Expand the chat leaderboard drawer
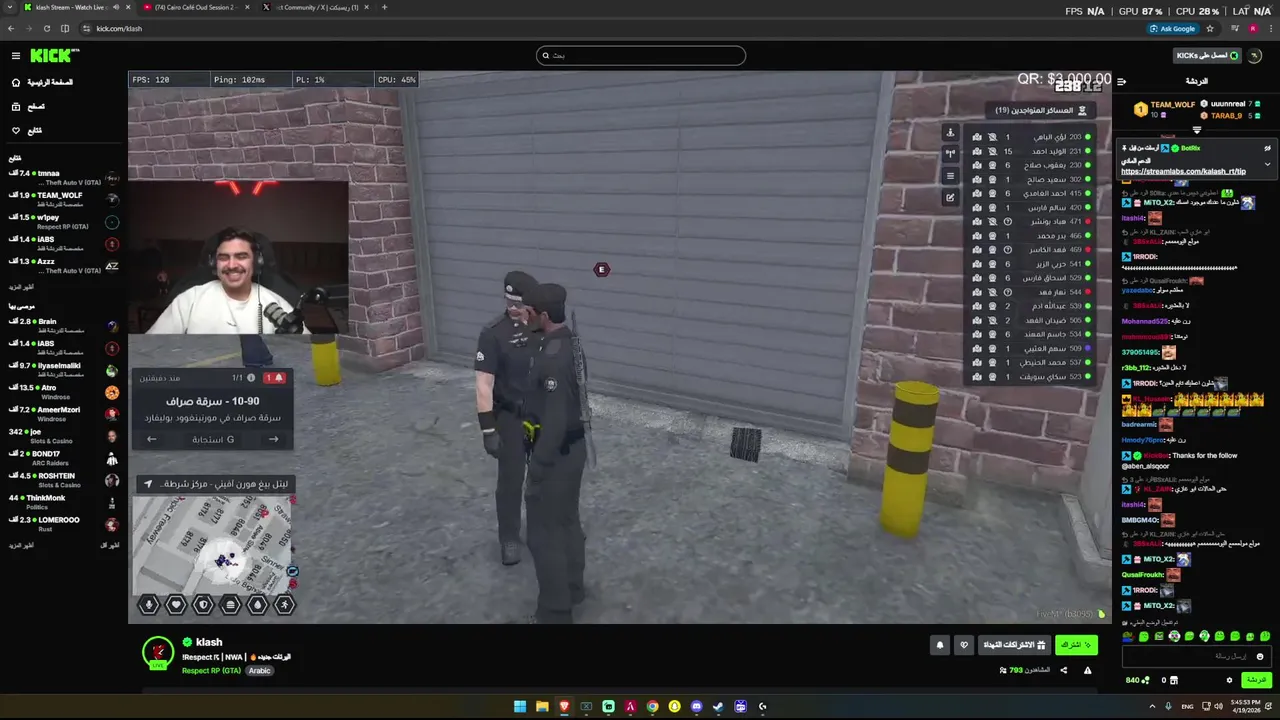The height and width of the screenshot is (720, 1280). pyautogui.click(x=1197, y=130)
